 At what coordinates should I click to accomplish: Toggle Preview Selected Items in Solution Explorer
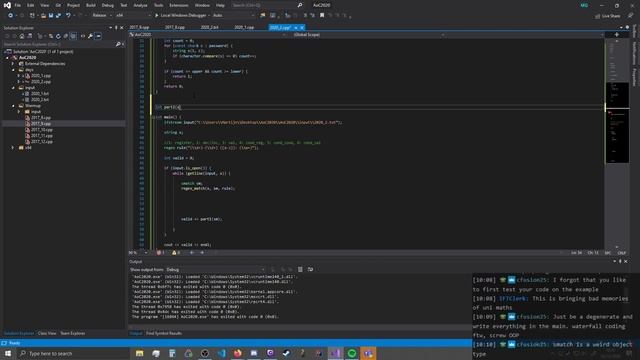[98, 36]
